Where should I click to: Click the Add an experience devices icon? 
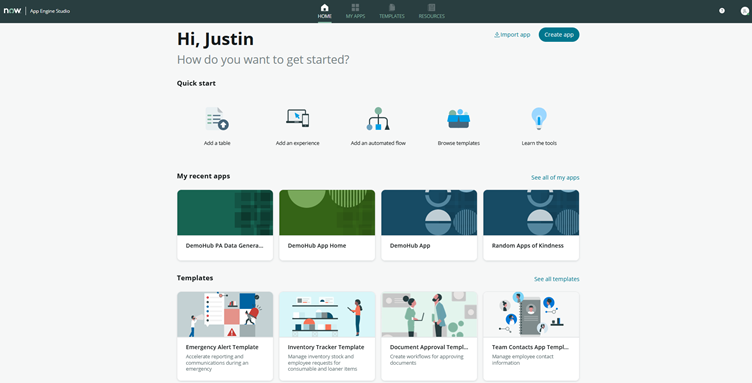(297, 118)
